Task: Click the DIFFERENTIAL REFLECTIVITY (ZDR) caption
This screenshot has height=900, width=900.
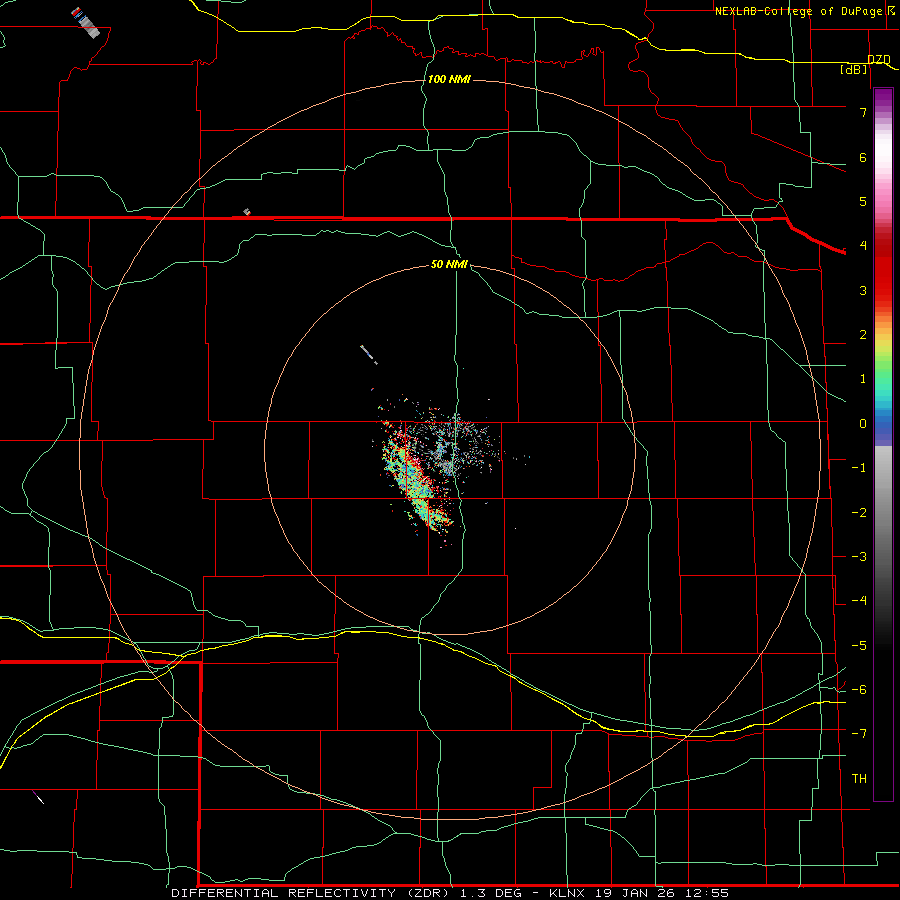Action: (311, 893)
